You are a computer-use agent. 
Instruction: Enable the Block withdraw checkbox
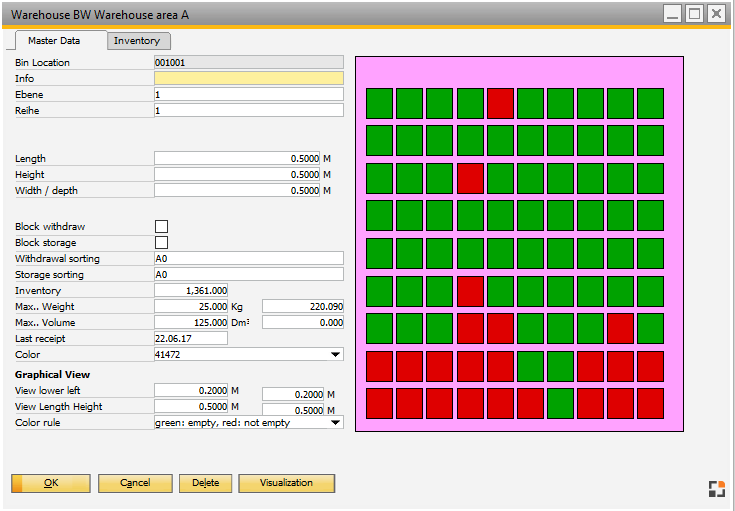coord(161,227)
